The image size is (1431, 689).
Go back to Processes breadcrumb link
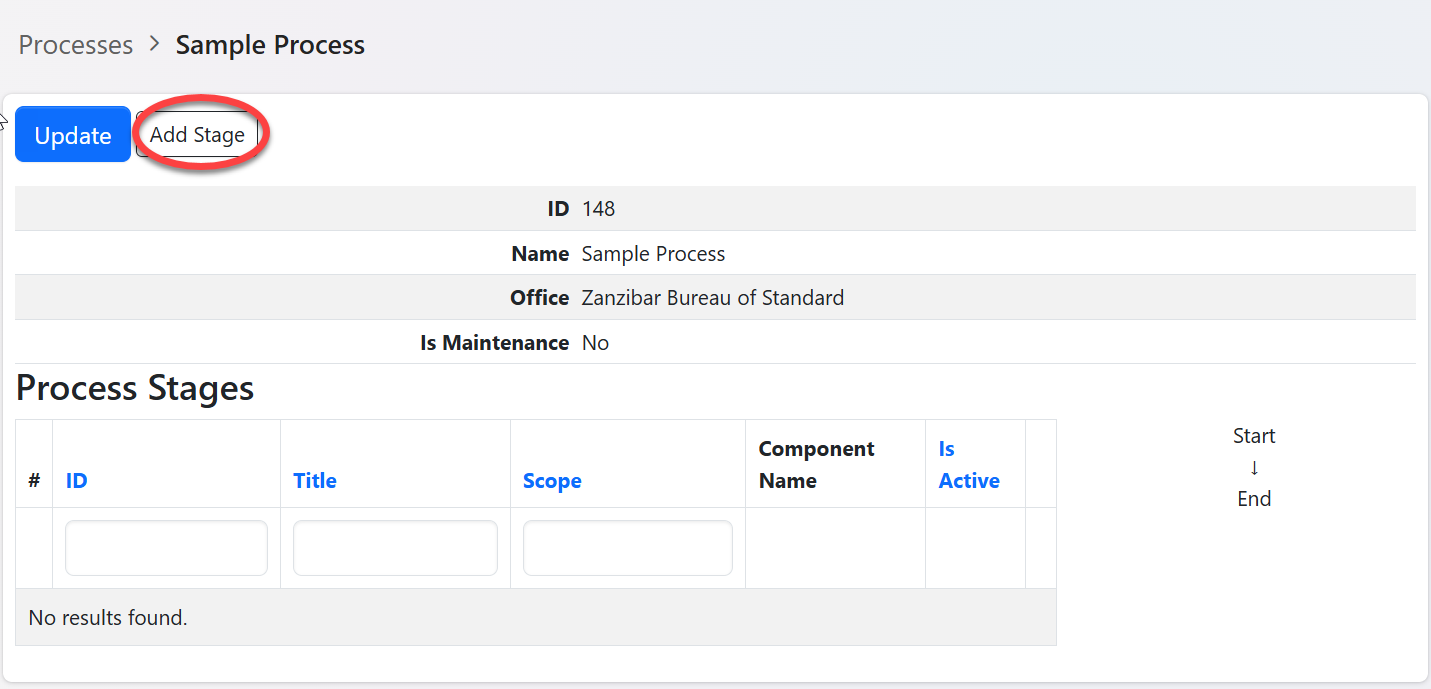tap(76, 45)
